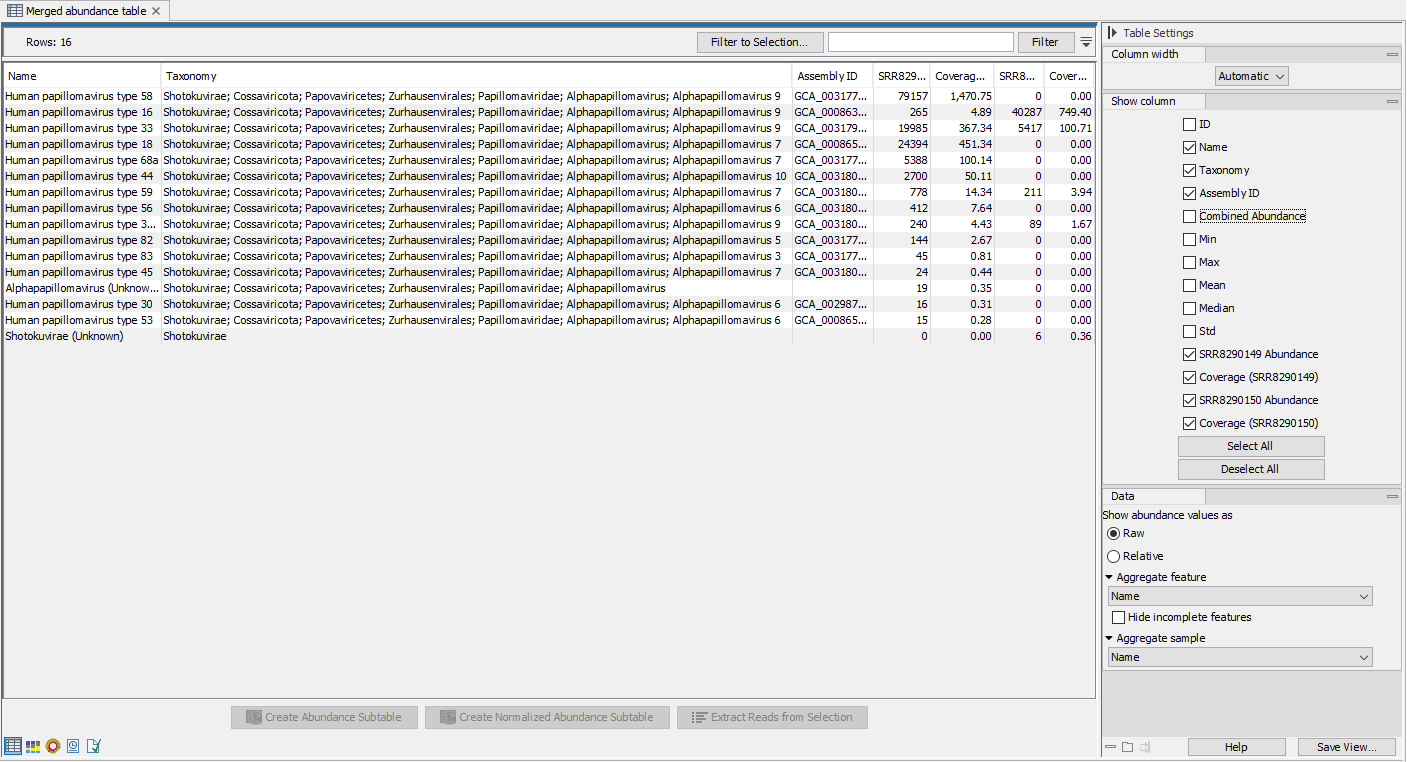This screenshot has height=762, width=1407.
Task: Open the sunburst visualization view
Action: click(x=53, y=746)
